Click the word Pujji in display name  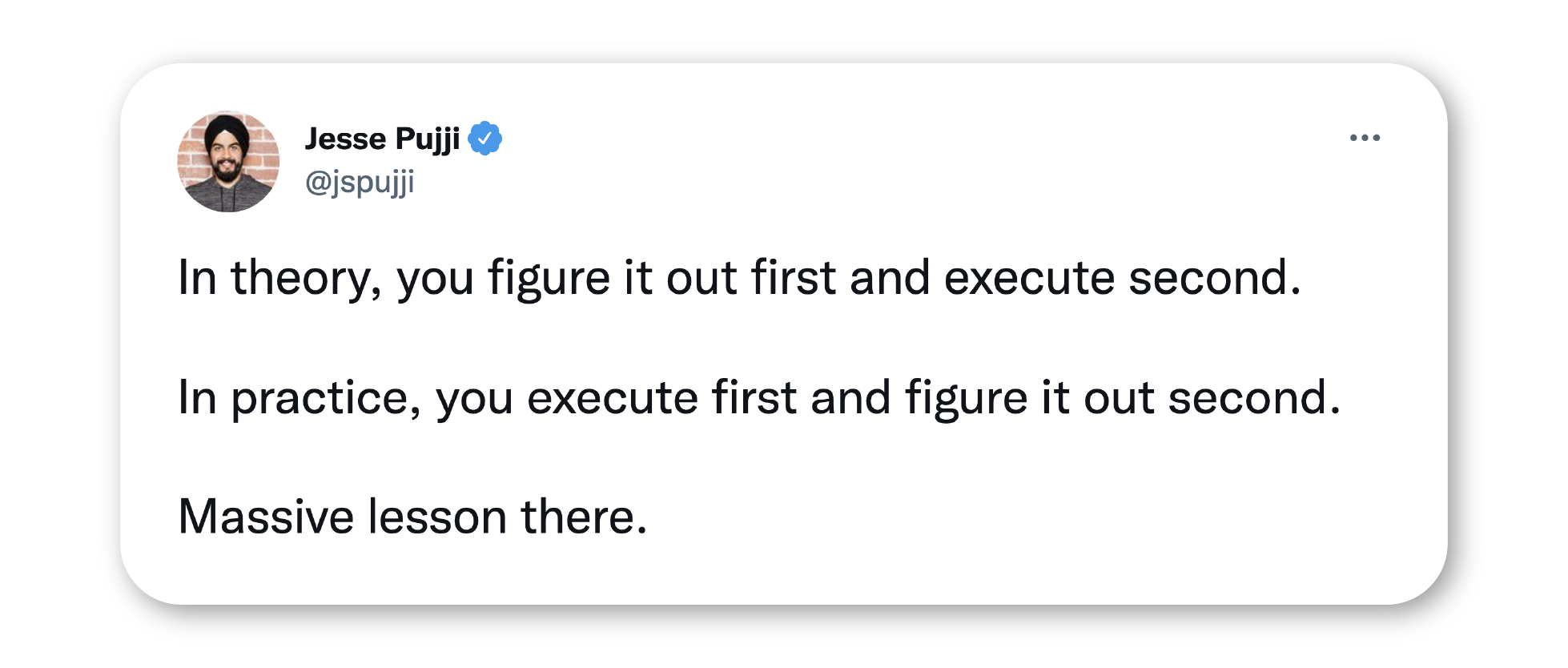pos(428,140)
